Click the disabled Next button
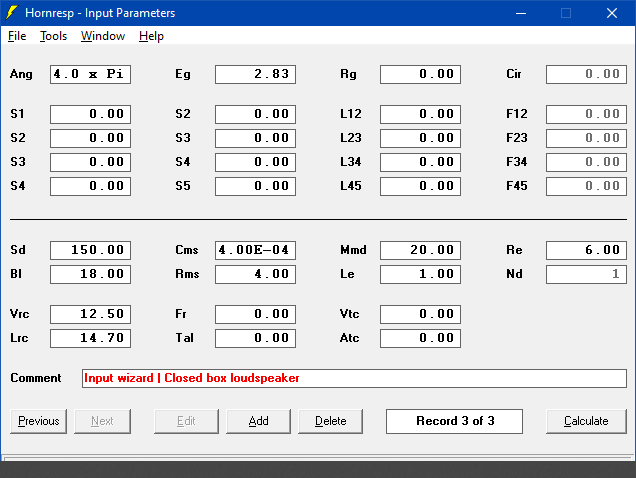 pos(102,421)
